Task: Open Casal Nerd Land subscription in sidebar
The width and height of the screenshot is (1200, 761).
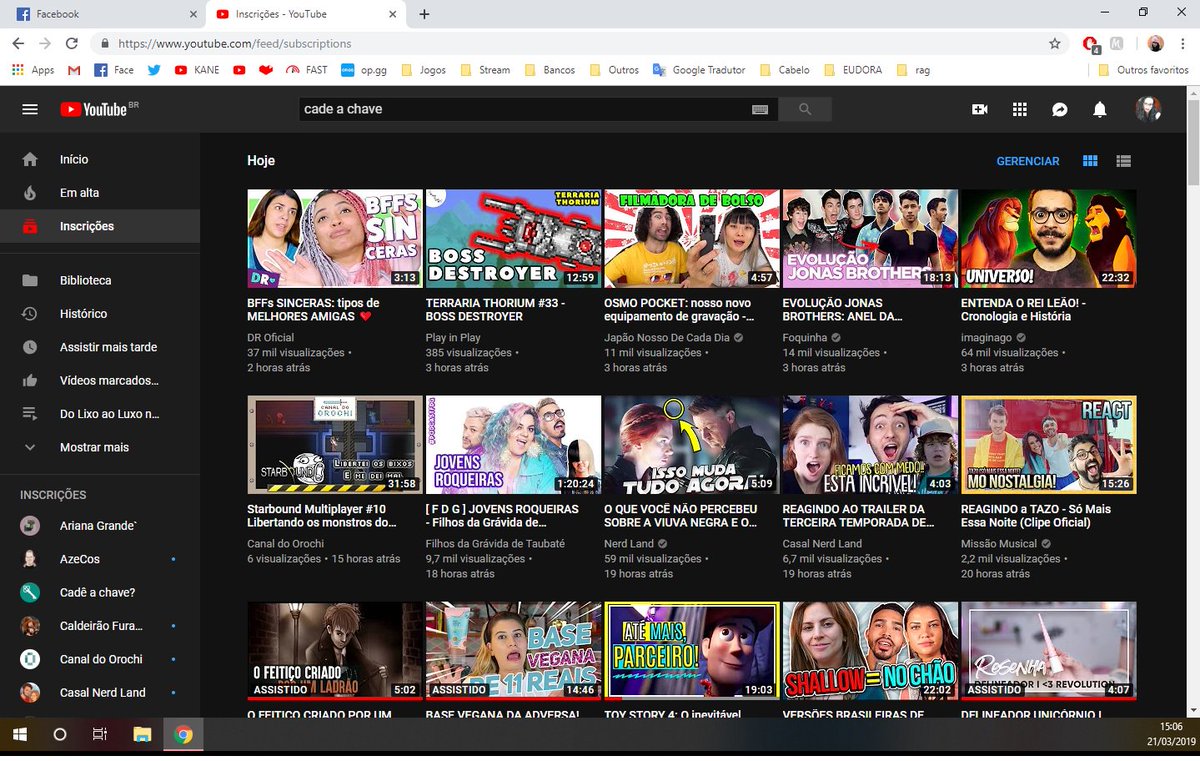Action: click(100, 692)
